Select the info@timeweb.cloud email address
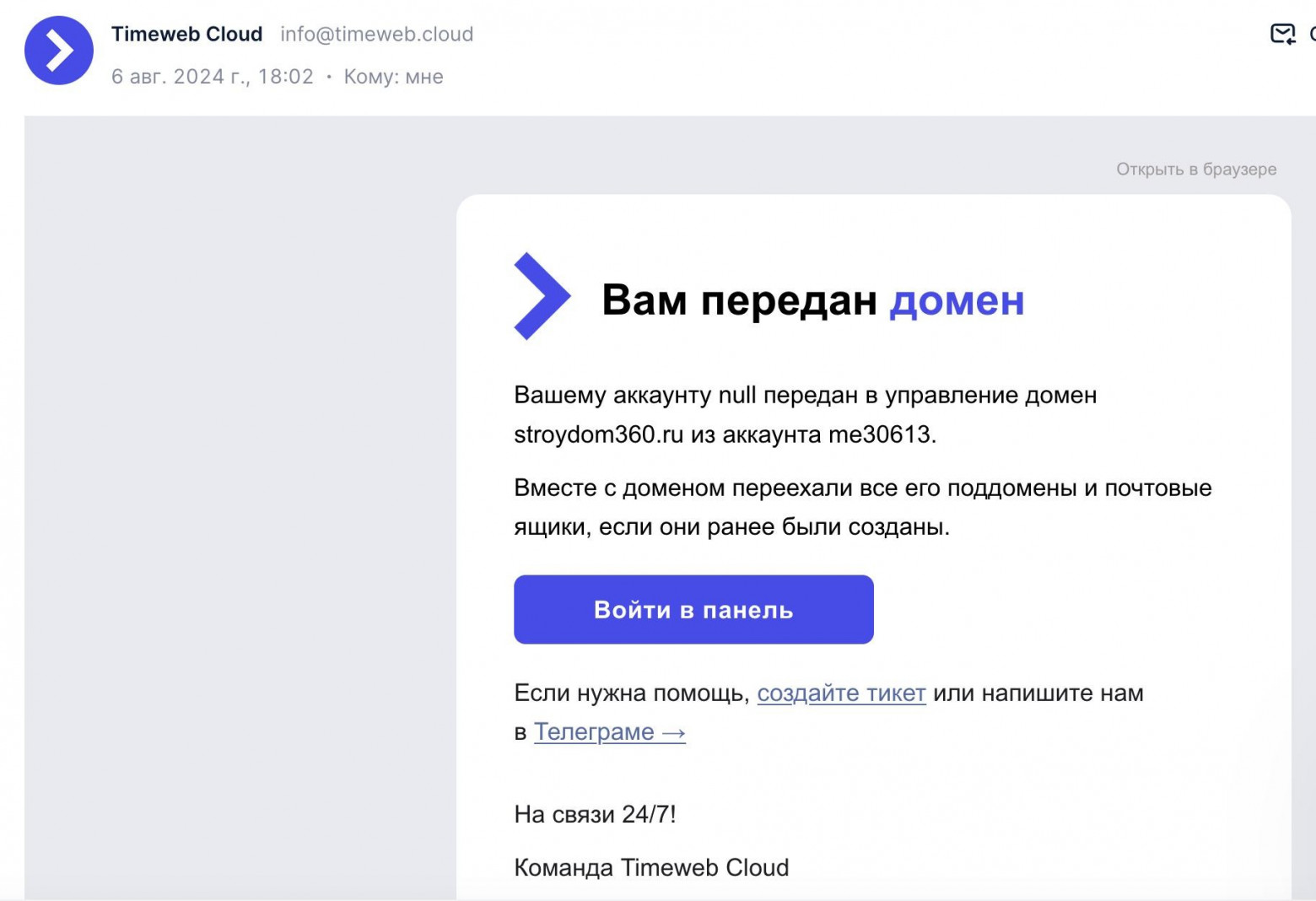This screenshot has width=1316, height=901. pyautogui.click(x=377, y=34)
